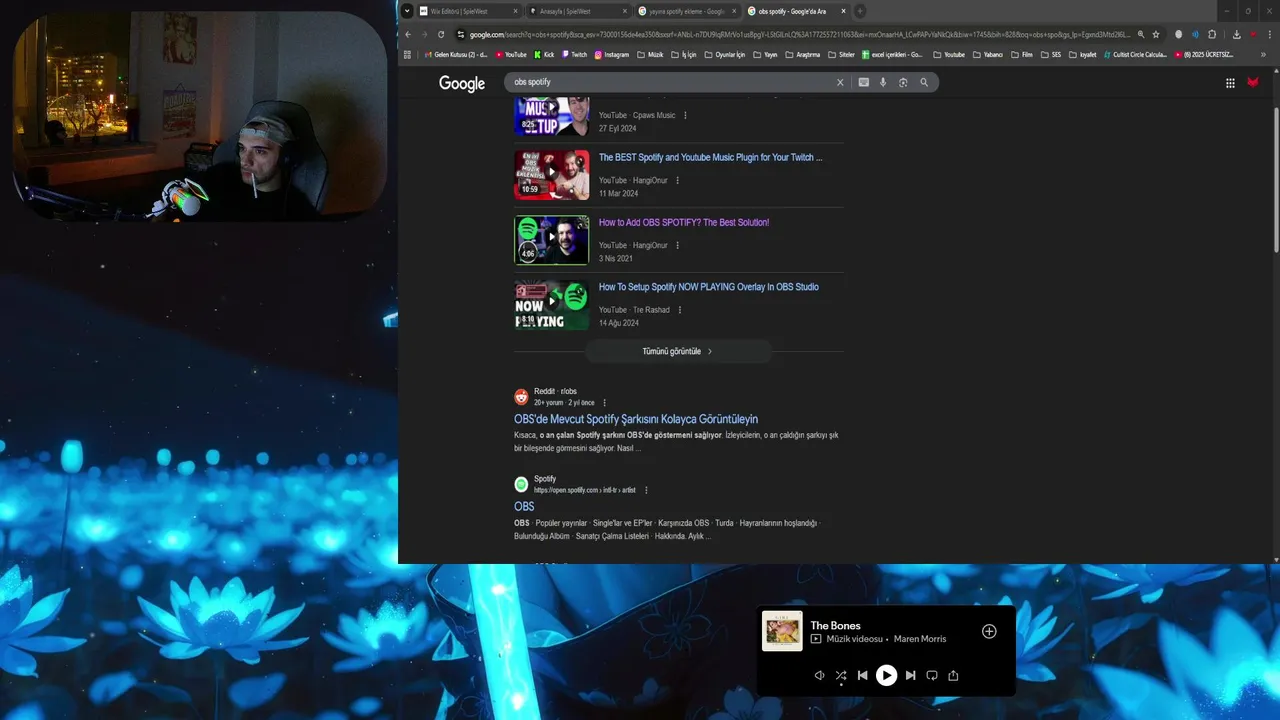Open Gelen Kutusu bookmark
Viewport: 1280px width, 720px height.
[x=456, y=55]
